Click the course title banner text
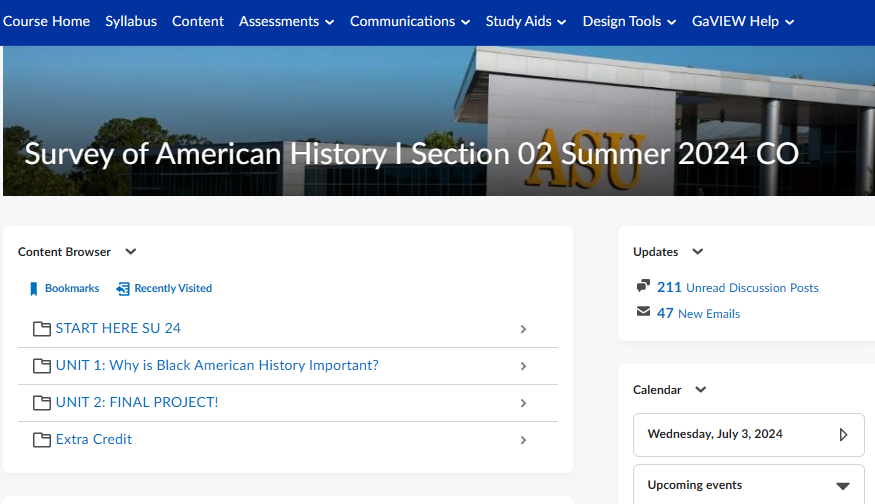 click(x=412, y=153)
